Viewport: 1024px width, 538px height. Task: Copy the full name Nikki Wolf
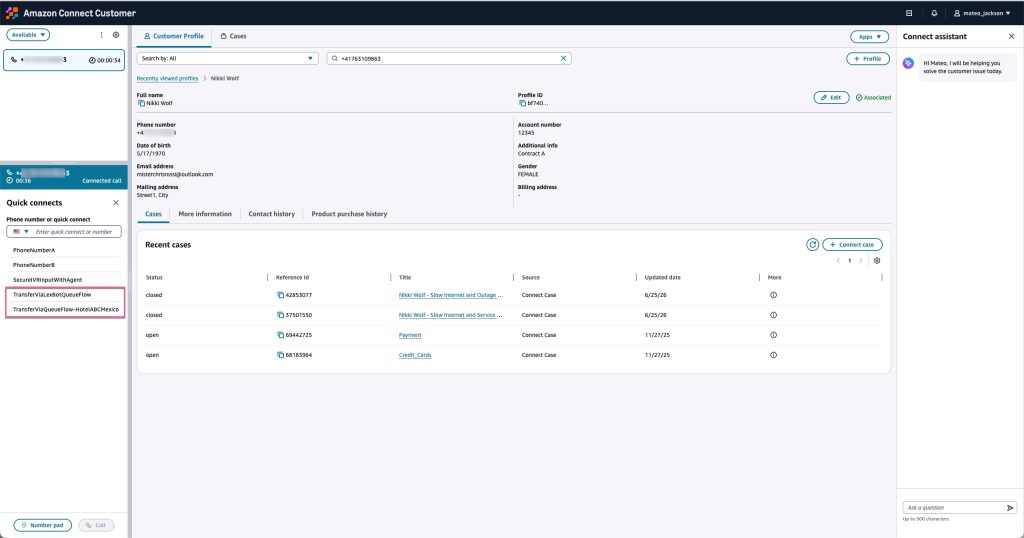coord(141,103)
